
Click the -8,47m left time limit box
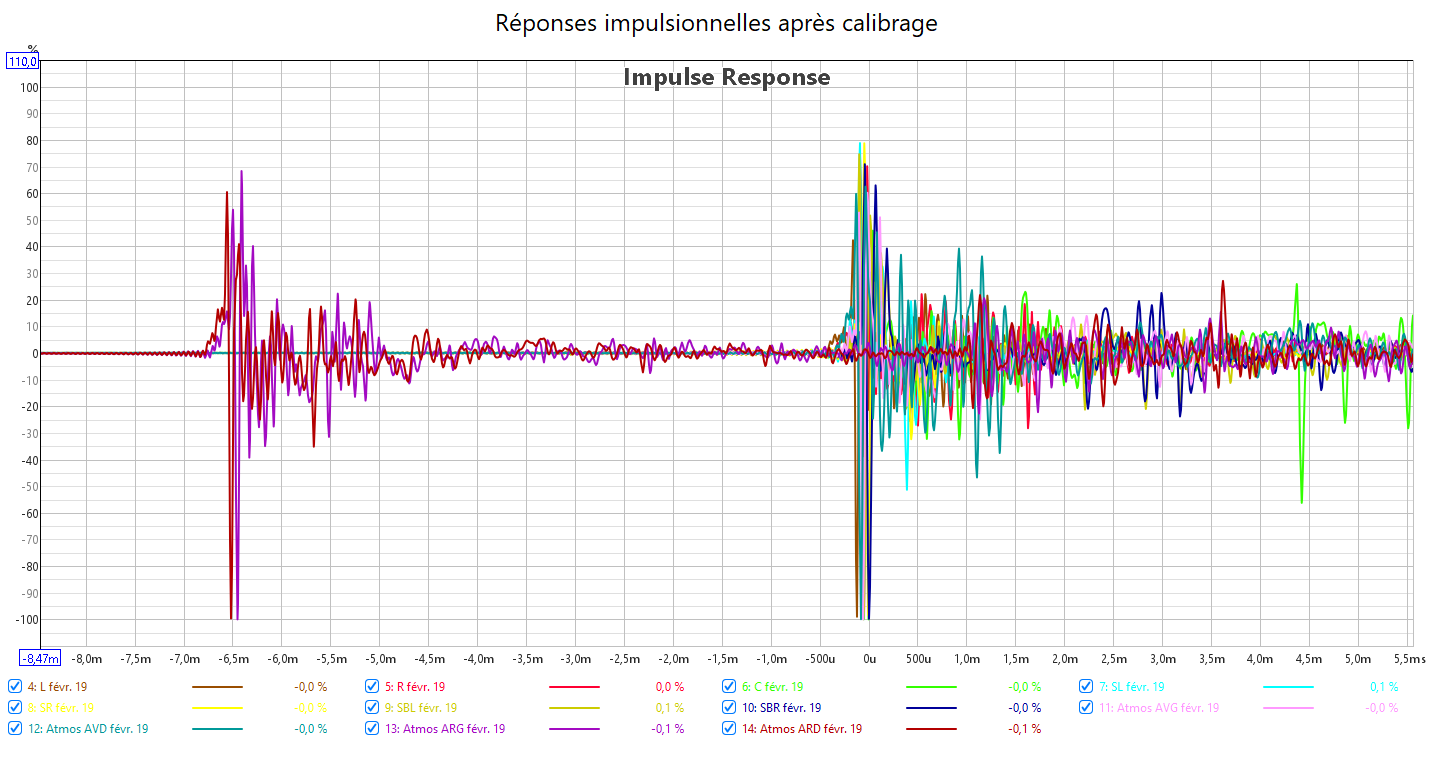pos(41,658)
